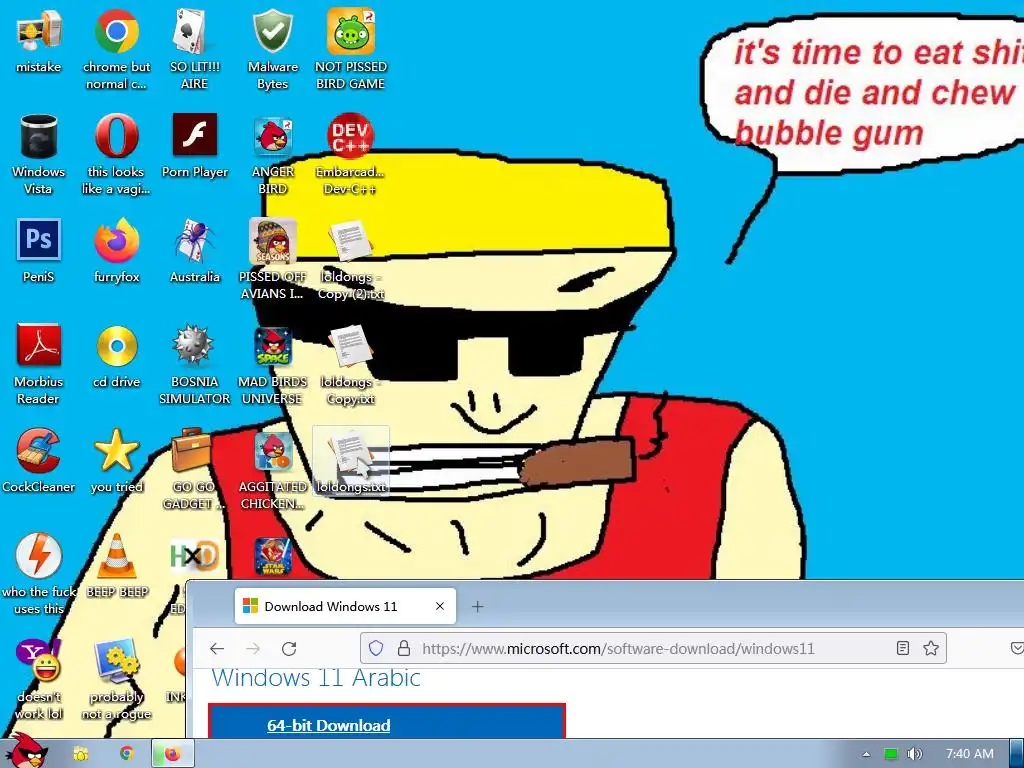Select the "Download Windows 11" browser tab

point(345,606)
